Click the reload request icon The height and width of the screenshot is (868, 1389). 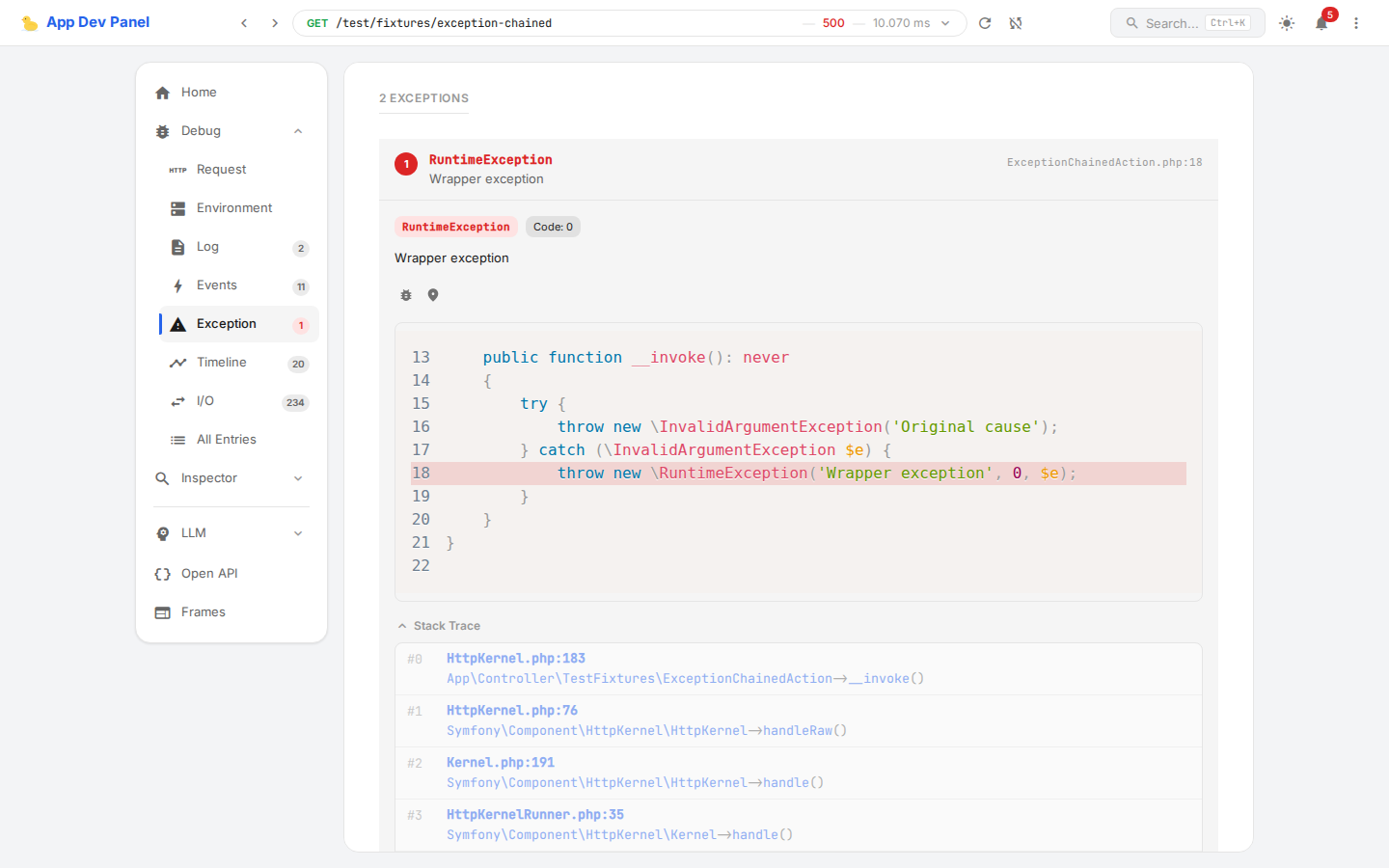pyautogui.click(x=985, y=23)
